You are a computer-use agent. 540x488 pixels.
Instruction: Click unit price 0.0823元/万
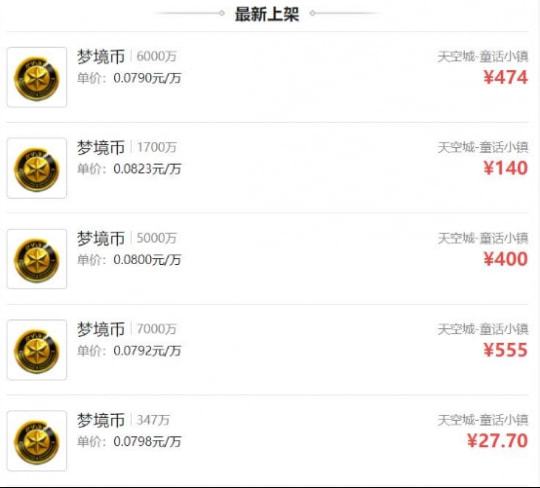click(147, 169)
